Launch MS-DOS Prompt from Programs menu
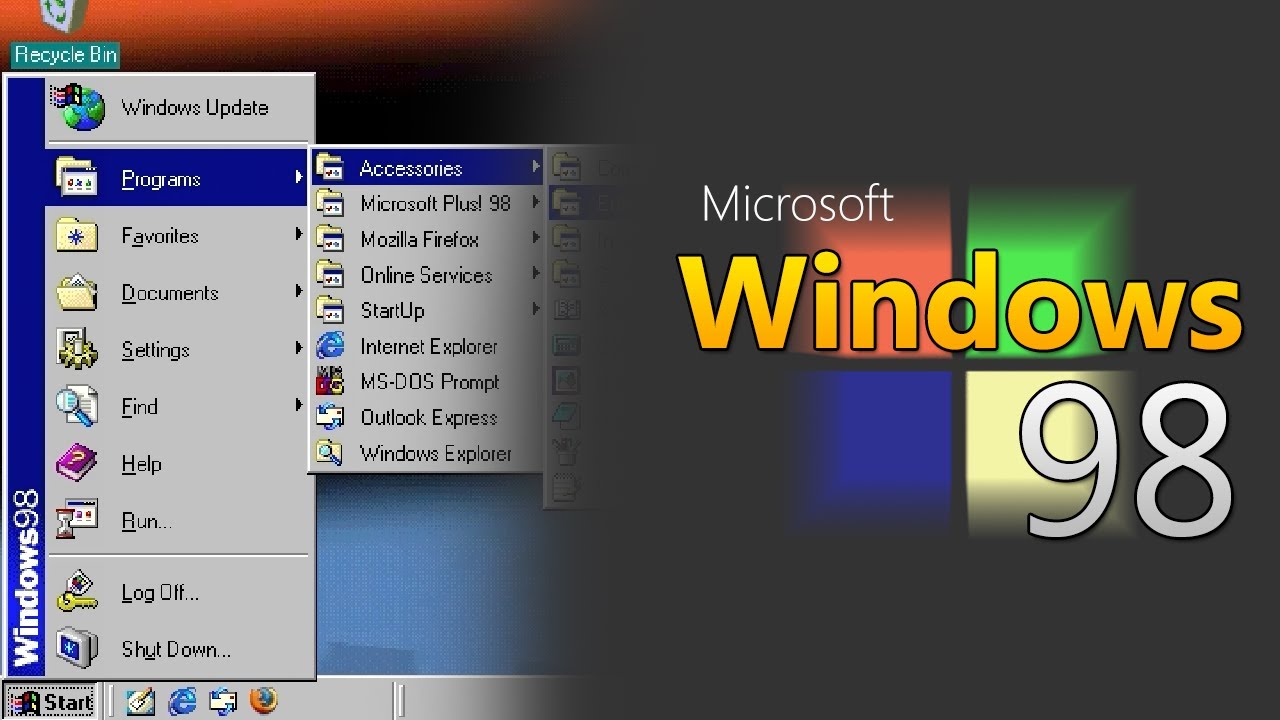 pos(428,381)
